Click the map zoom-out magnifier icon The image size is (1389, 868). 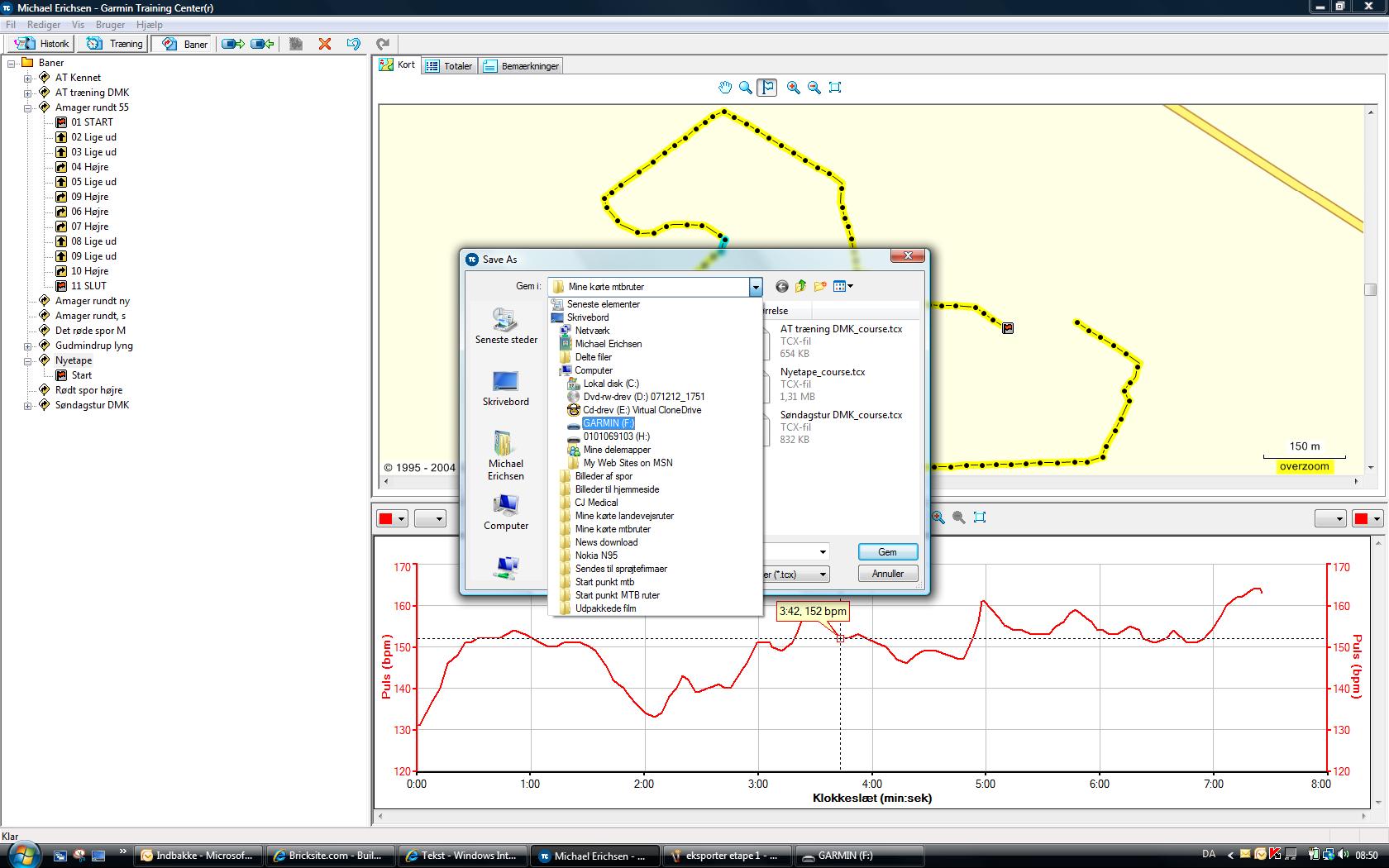[x=814, y=88]
